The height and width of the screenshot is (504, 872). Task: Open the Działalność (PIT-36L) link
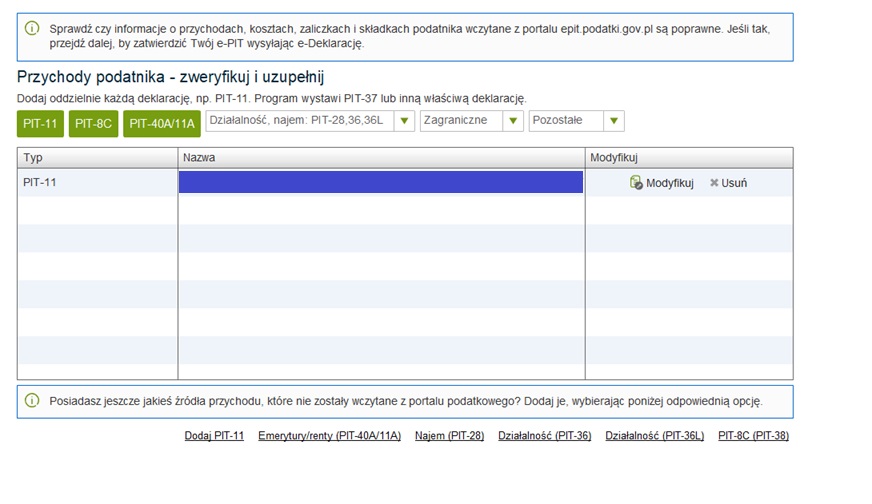(654, 436)
